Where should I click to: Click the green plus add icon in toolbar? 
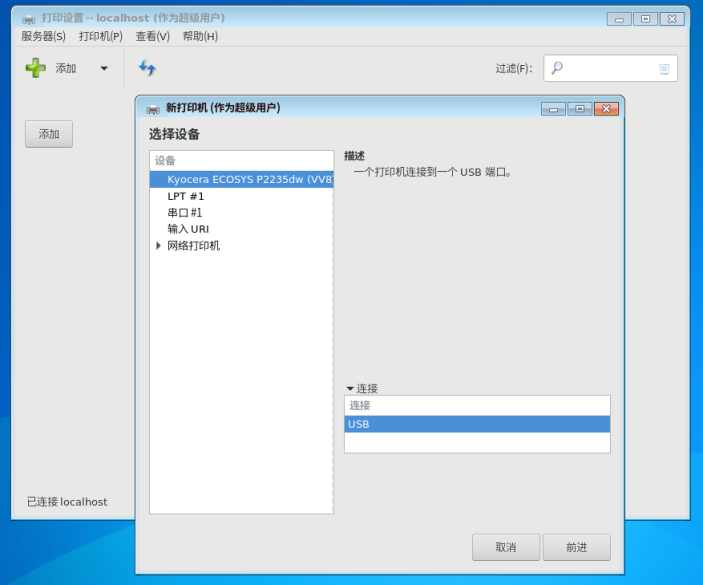click(x=35, y=68)
